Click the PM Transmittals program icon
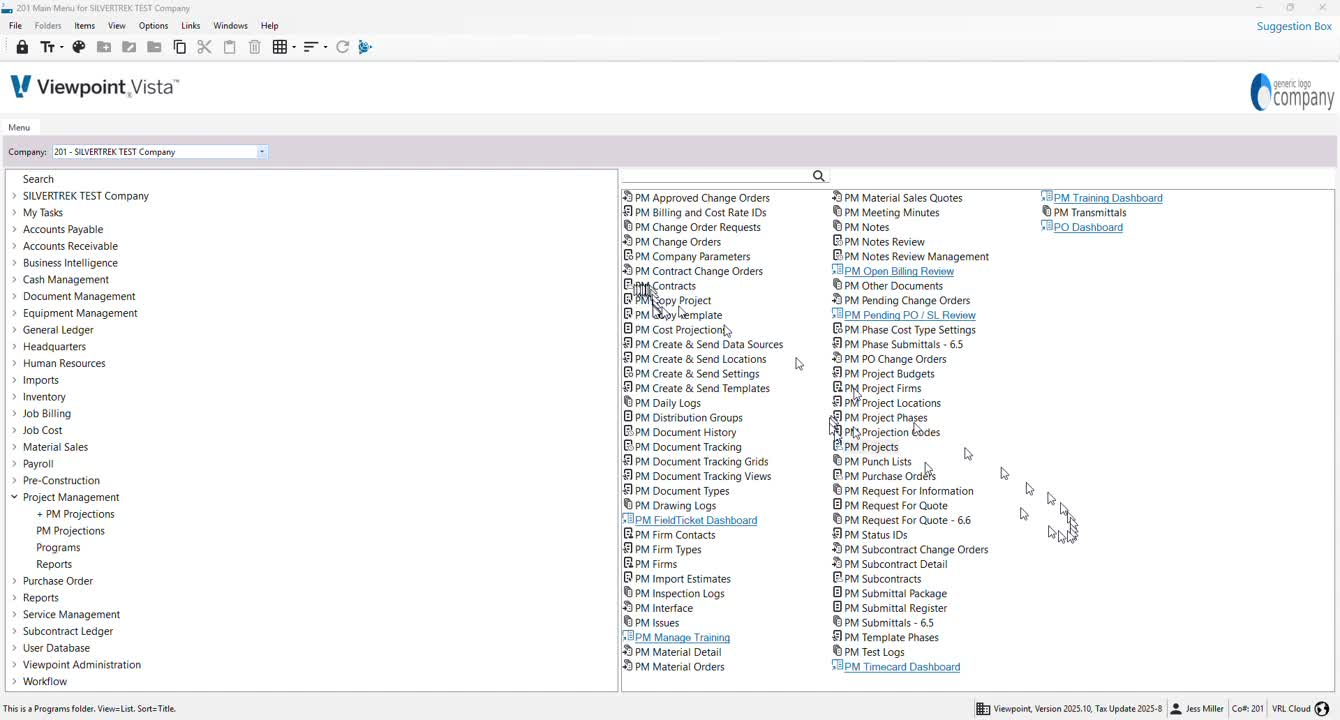 click(1047, 212)
